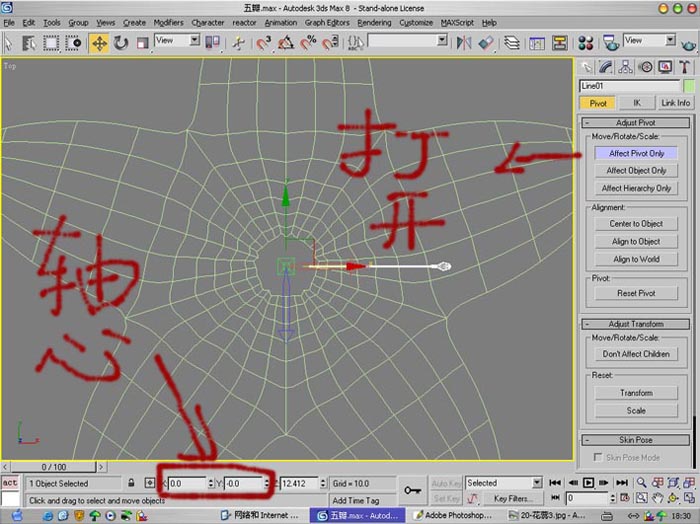The height and width of the screenshot is (524, 700).
Task: Open the Selected key filter dropdown
Action: [503, 482]
